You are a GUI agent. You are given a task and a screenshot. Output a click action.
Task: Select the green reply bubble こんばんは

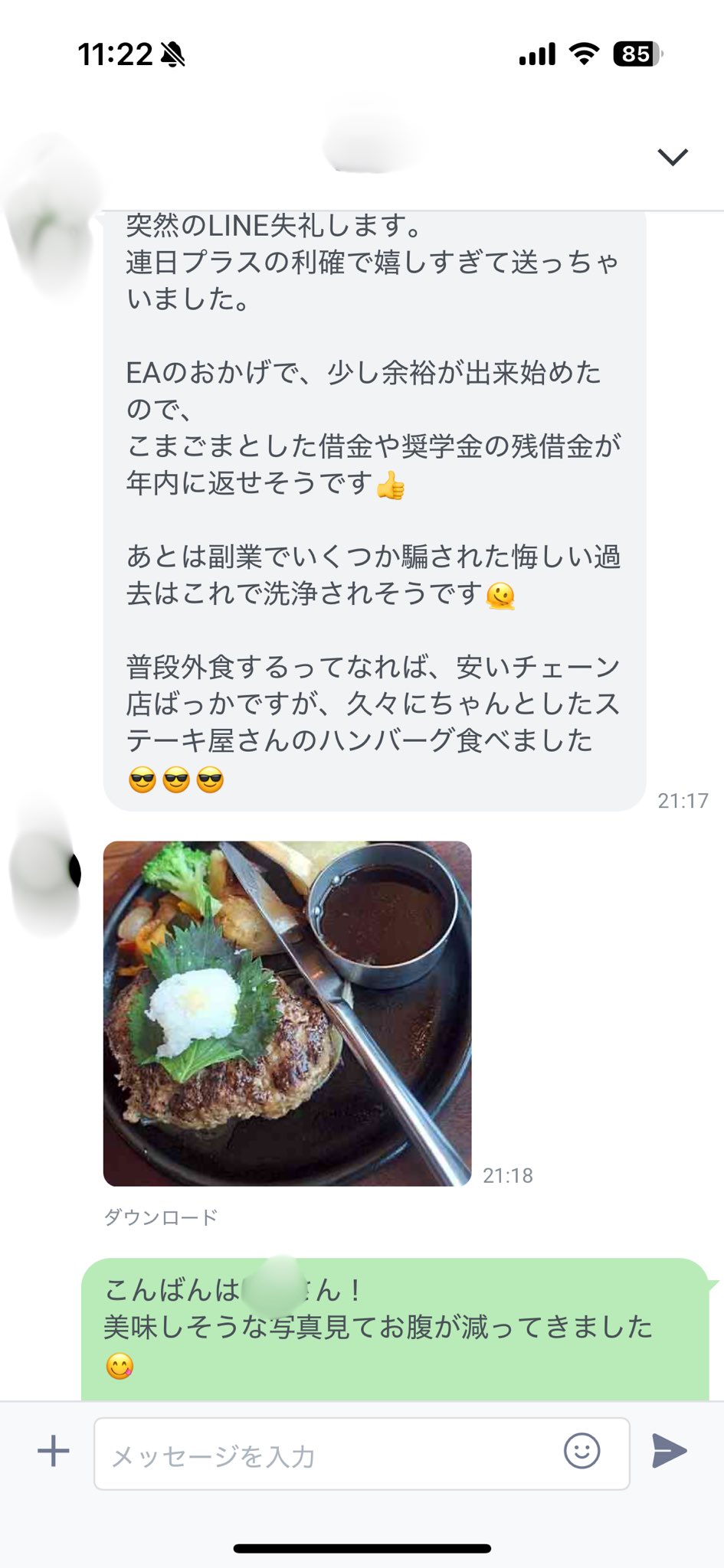point(395,1330)
